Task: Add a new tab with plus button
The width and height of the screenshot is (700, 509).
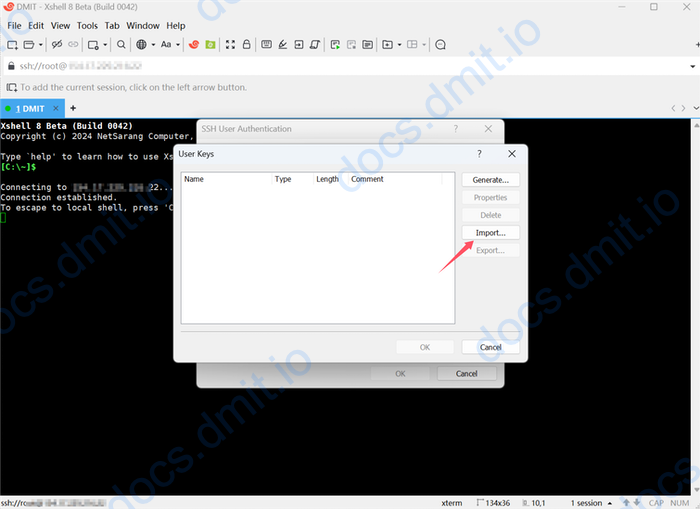Action: click(x=73, y=108)
